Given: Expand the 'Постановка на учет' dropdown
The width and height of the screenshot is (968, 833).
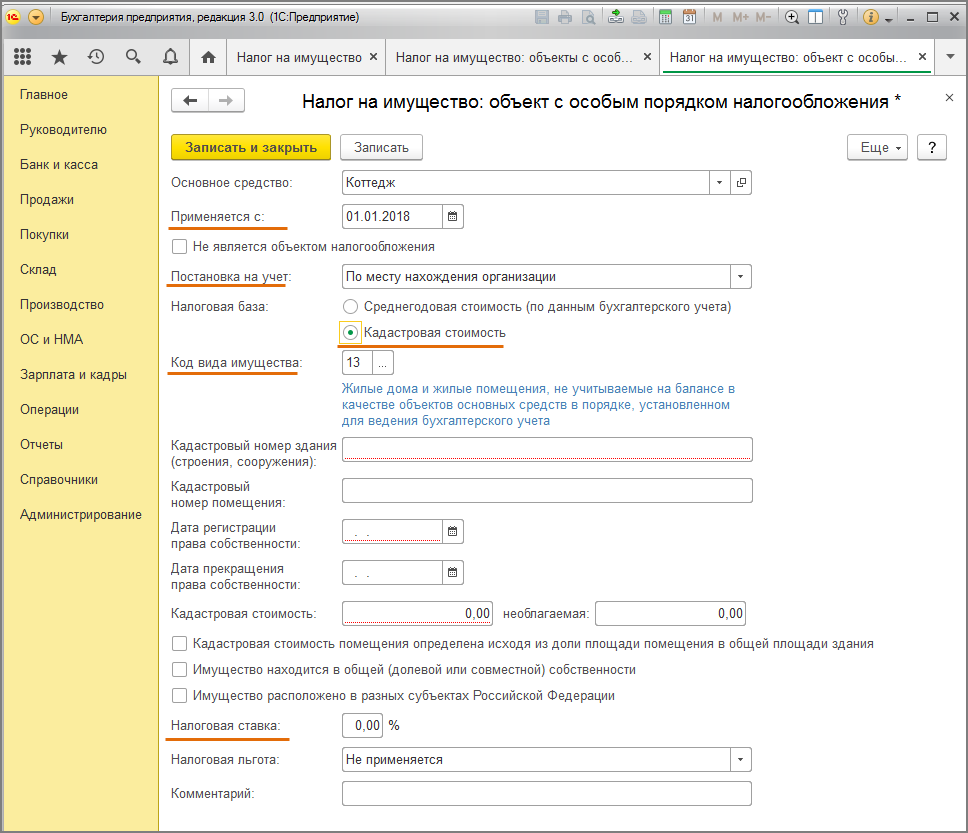Looking at the screenshot, I should coord(741,277).
